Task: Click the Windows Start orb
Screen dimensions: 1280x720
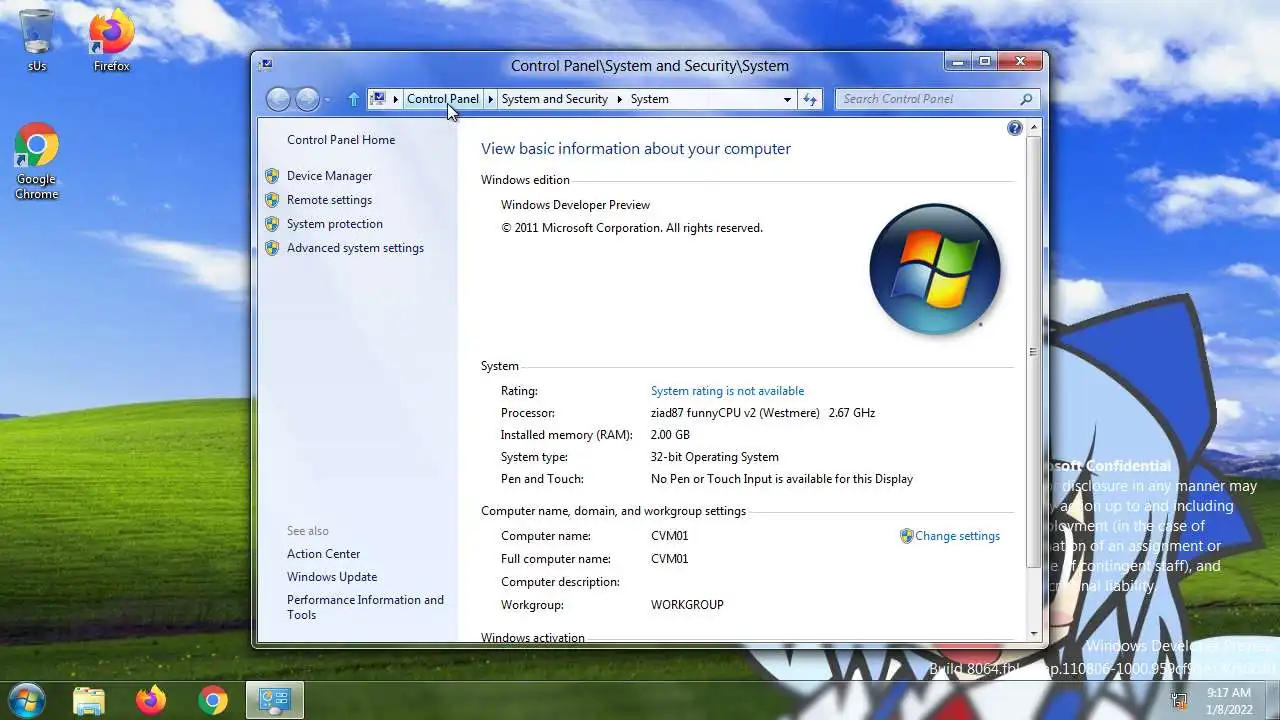Action: point(27,700)
